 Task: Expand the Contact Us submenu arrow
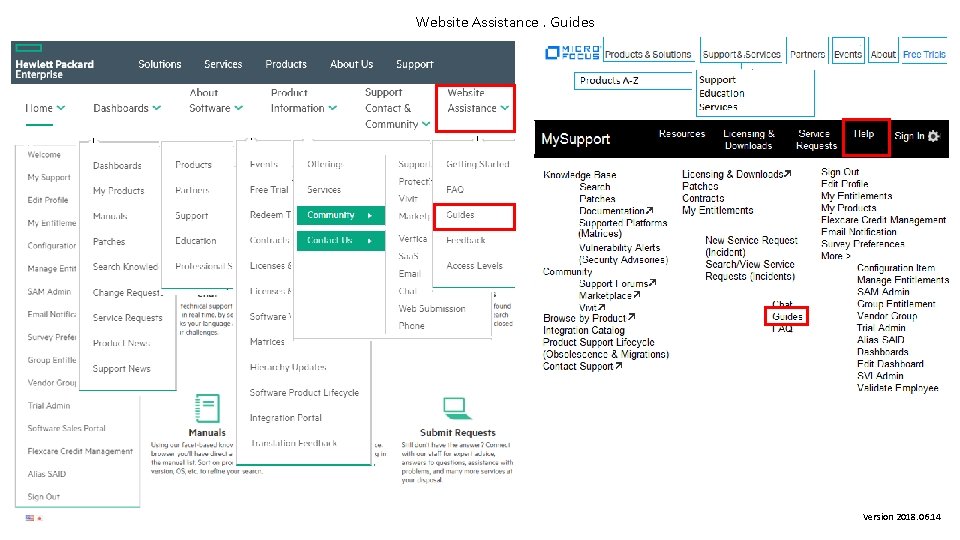[x=370, y=241]
